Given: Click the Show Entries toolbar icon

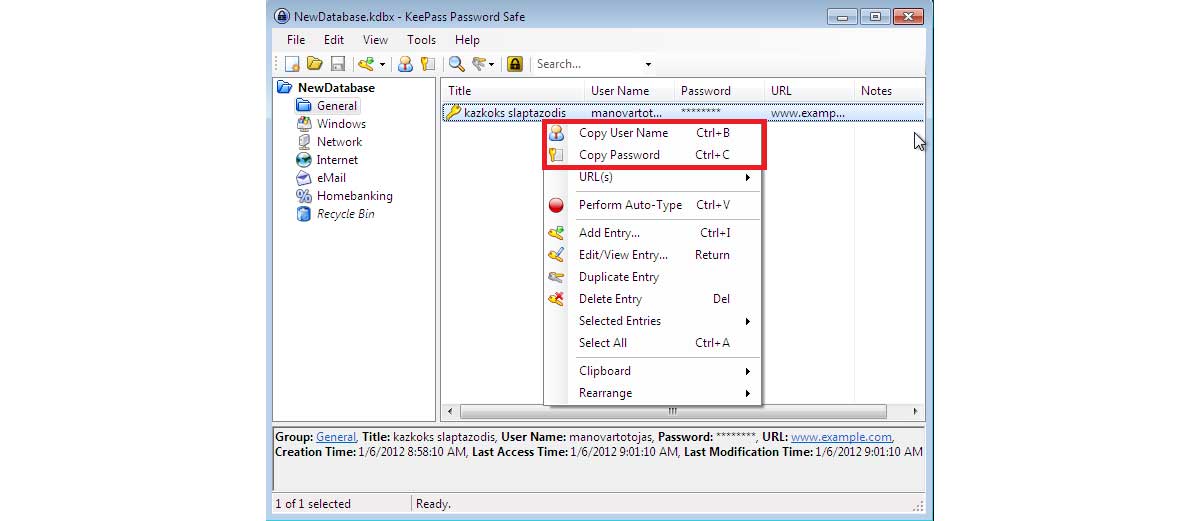Looking at the screenshot, I should point(479,64).
